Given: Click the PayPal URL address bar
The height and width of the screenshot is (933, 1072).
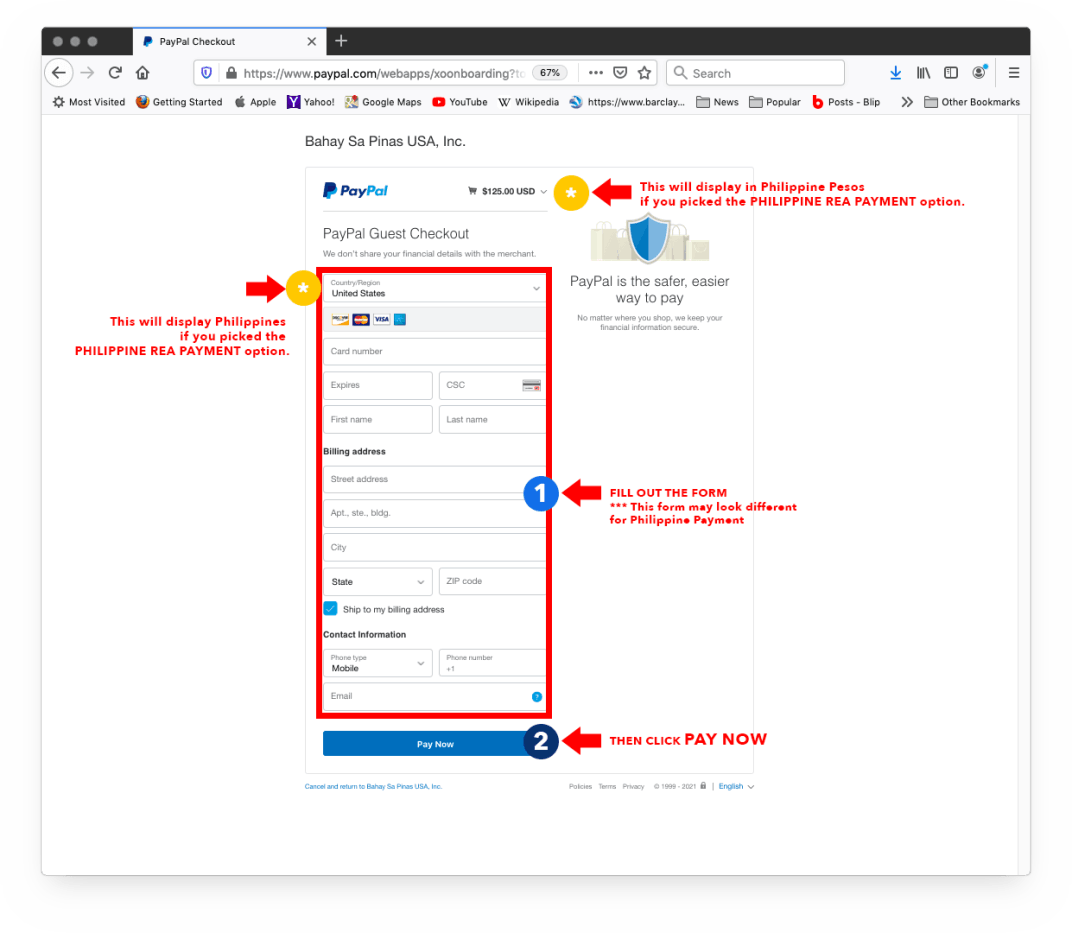Looking at the screenshot, I should (383, 73).
